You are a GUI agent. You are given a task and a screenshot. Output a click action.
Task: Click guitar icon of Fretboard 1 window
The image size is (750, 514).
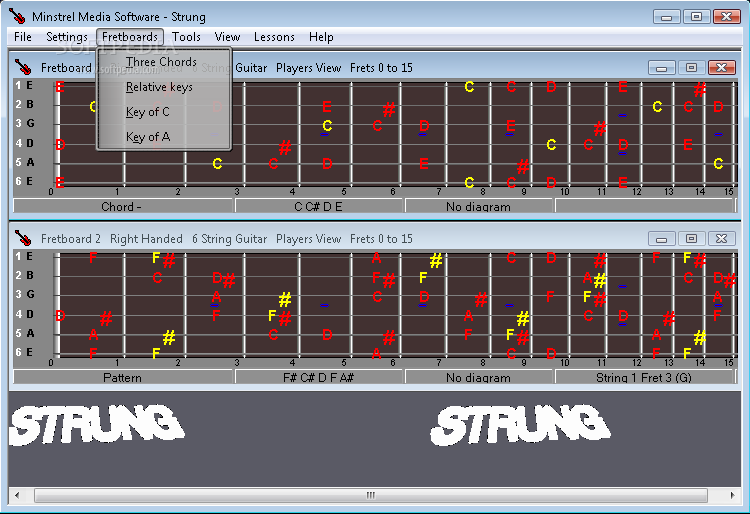pyautogui.click(x=22, y=67)
